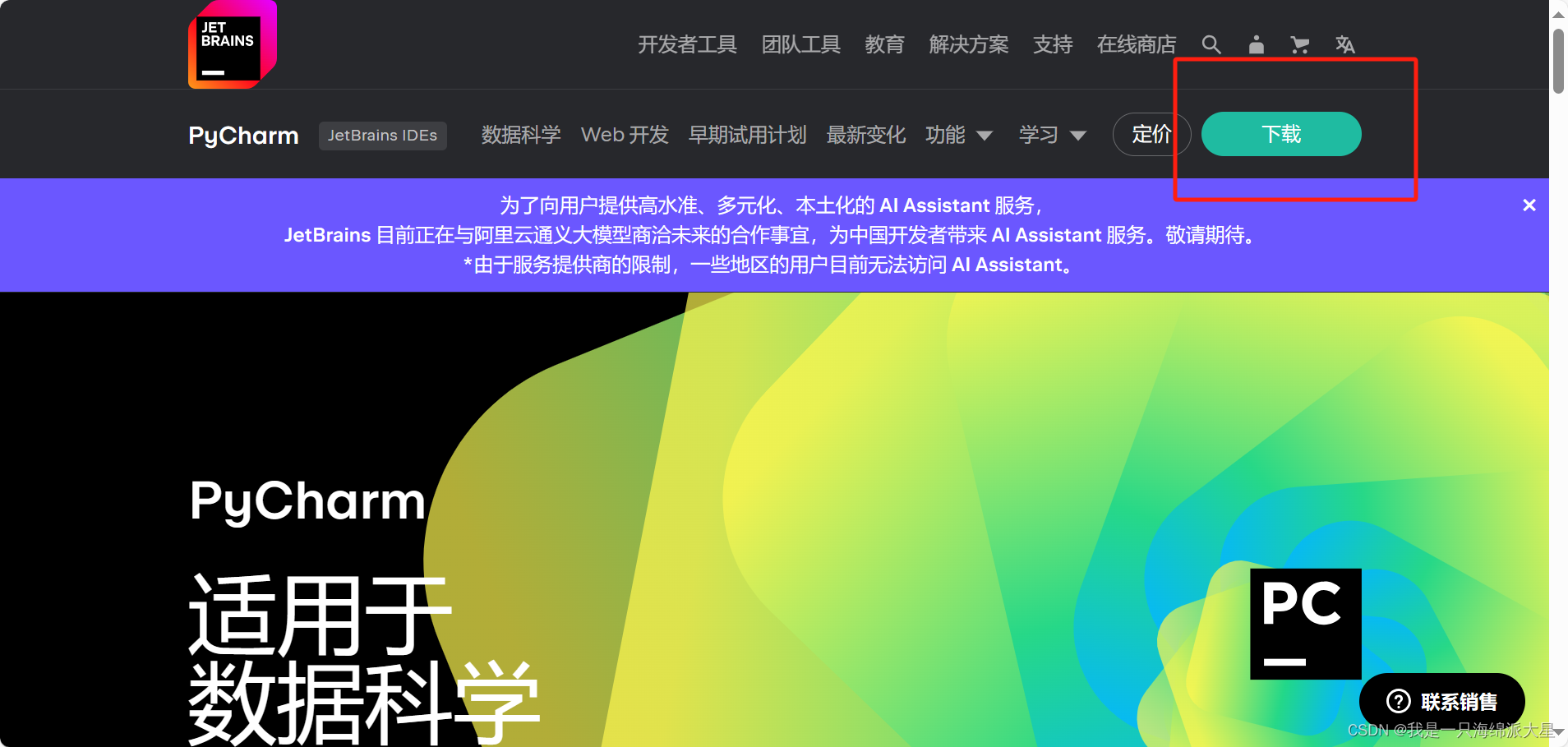Image resolution: width=1568 pixels, height=747 pixels.
Task: Dismiss the AI Assistant notice banner
Action: click(x=1529, y=205)
